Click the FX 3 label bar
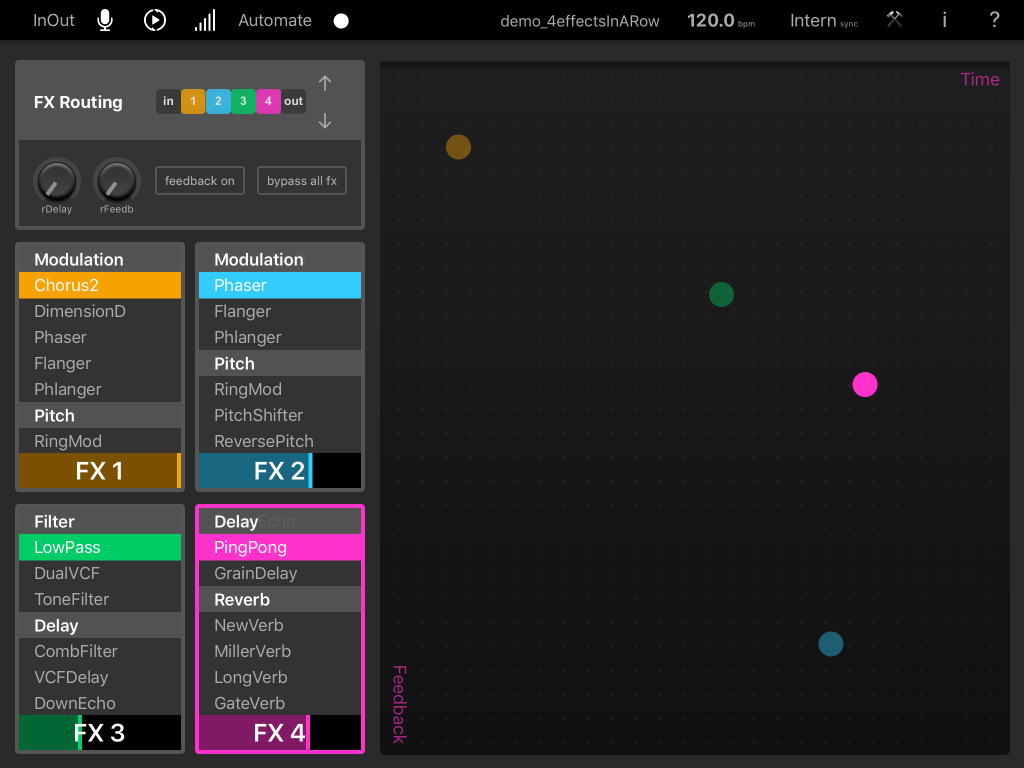1024x768 pixels. coord(100,733)
